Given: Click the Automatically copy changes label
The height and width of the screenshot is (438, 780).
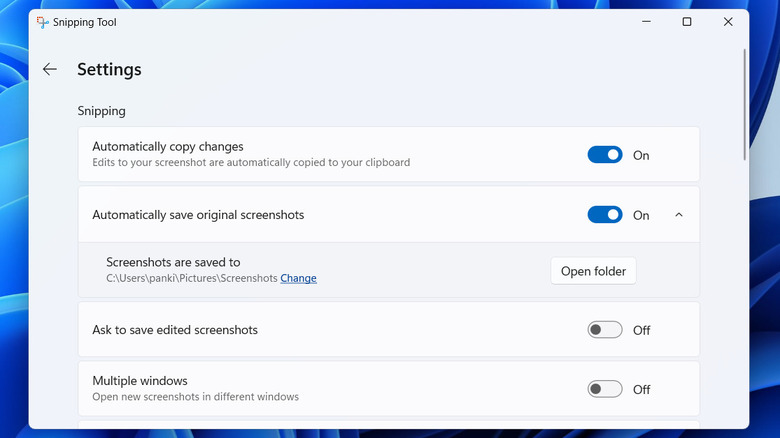Looking at the screenshot, I should coord(168,147).
